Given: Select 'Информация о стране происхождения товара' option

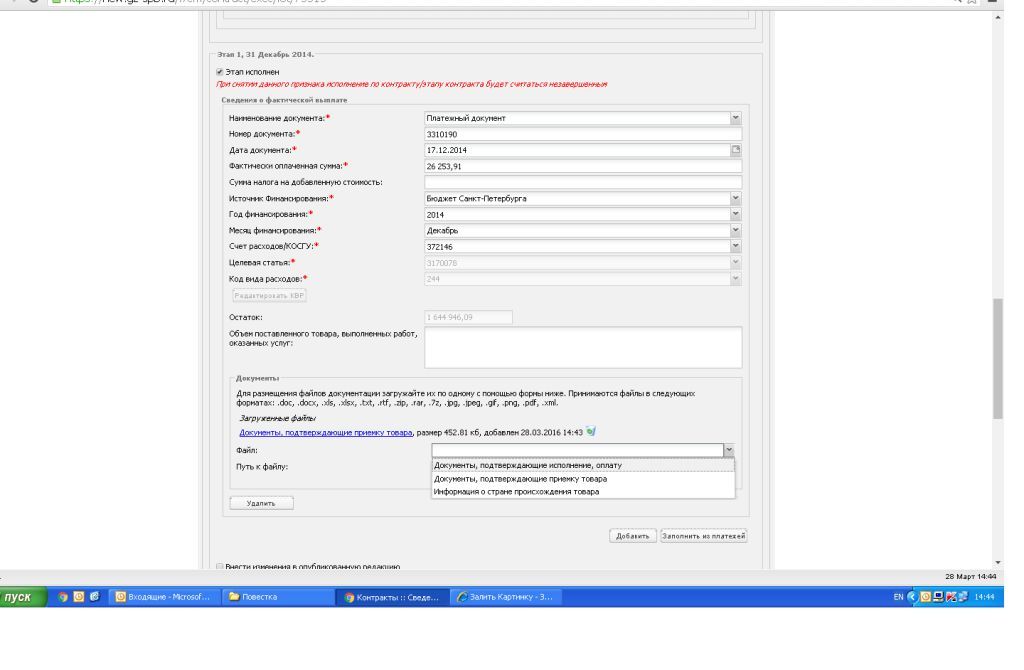Looking at the screenshot, I should pyautogui.click(x=583, y=492).
